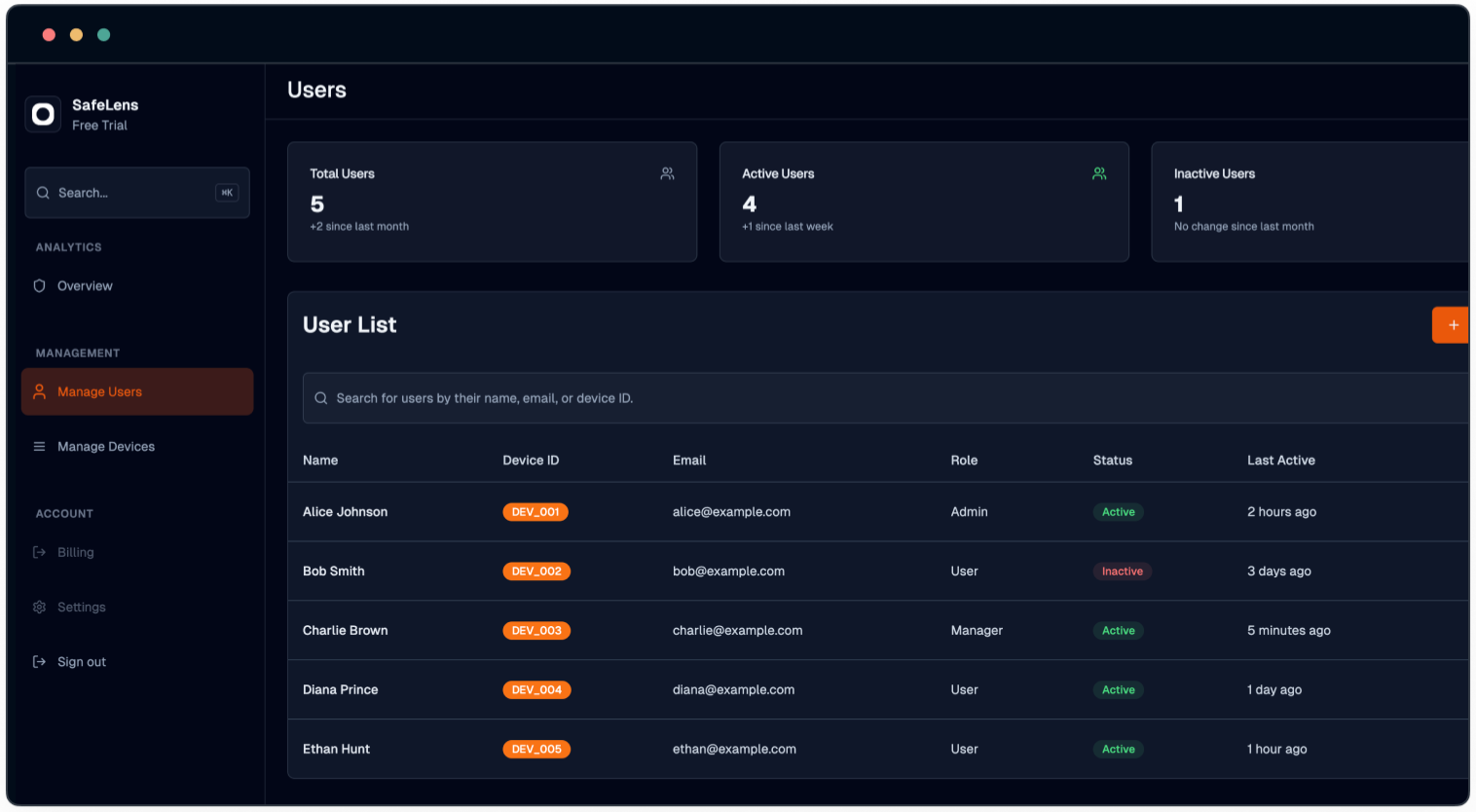The height and width of the screenshot is (812, 1476).
Task: Click the DEV_002 device badge
Action: pos(536,572)
